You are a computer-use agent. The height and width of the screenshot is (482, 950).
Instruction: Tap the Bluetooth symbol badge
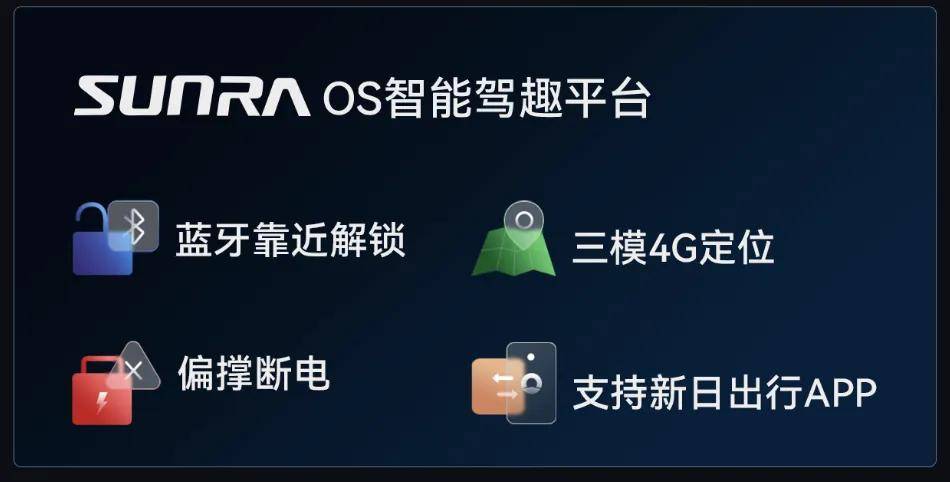click(x=134, y=226)
